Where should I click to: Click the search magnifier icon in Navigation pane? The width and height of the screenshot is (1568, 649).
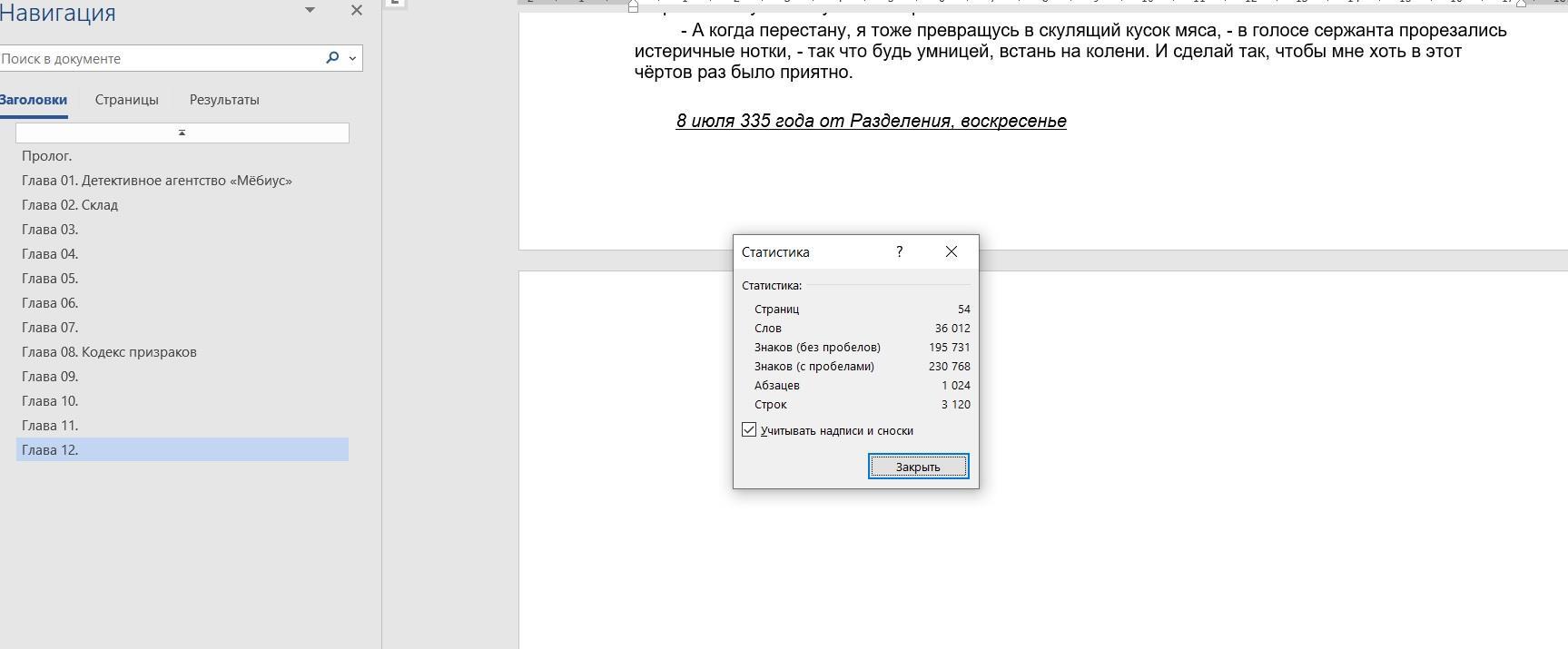tap(332, 58)
